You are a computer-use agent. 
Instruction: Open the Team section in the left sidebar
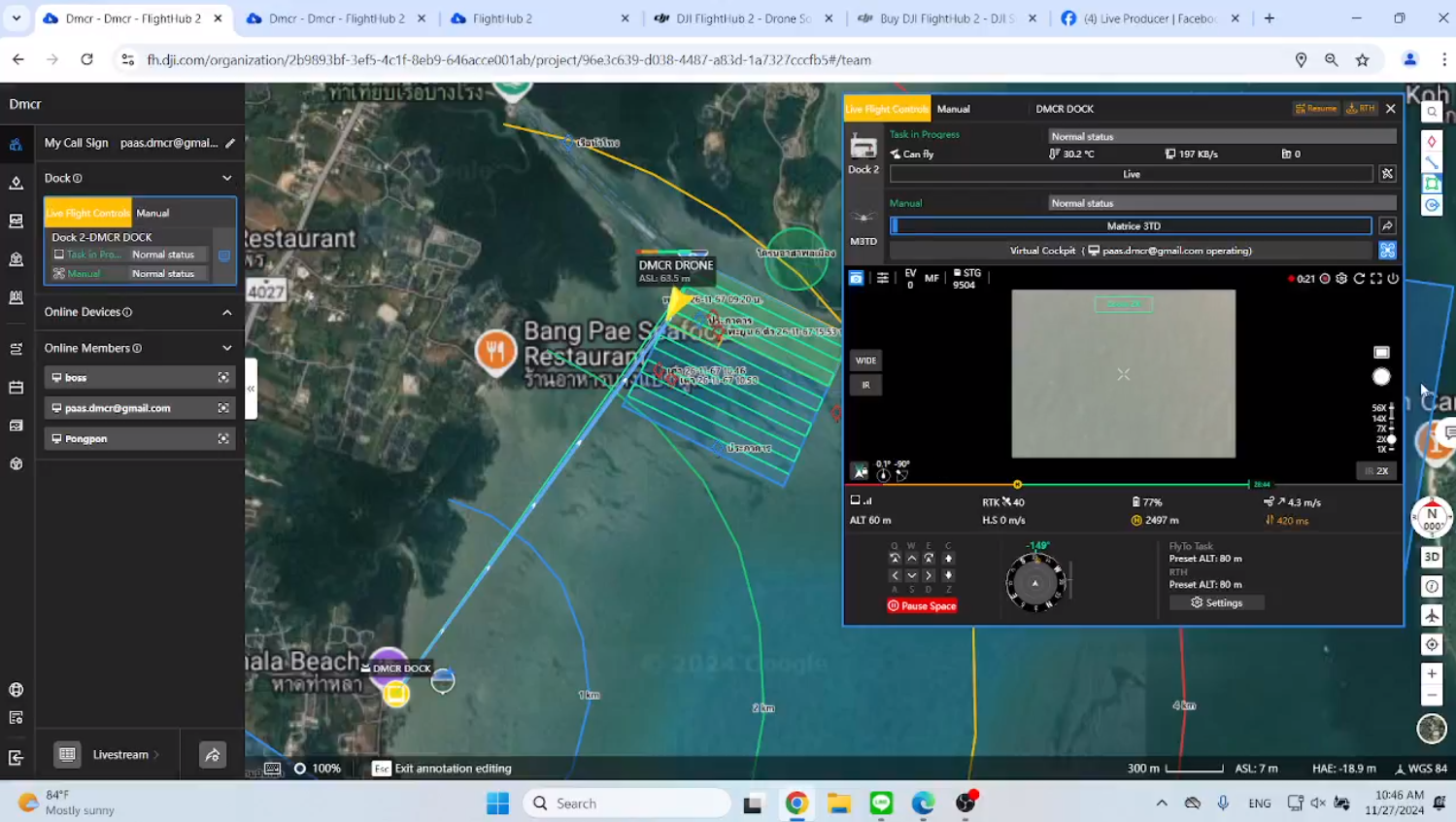tap(16, 144)
